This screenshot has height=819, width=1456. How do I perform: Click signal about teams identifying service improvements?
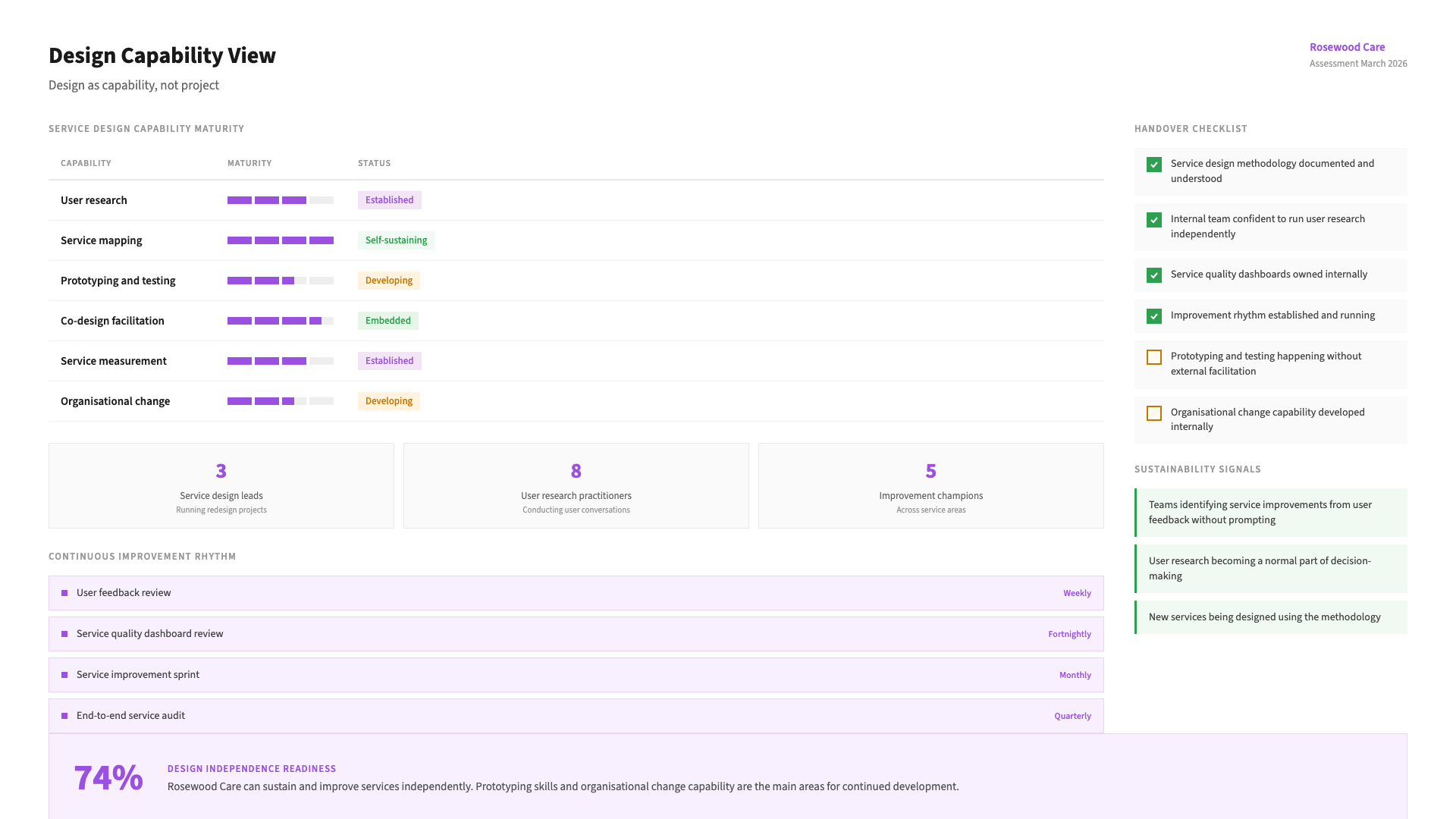click(x=1271, y=513)
